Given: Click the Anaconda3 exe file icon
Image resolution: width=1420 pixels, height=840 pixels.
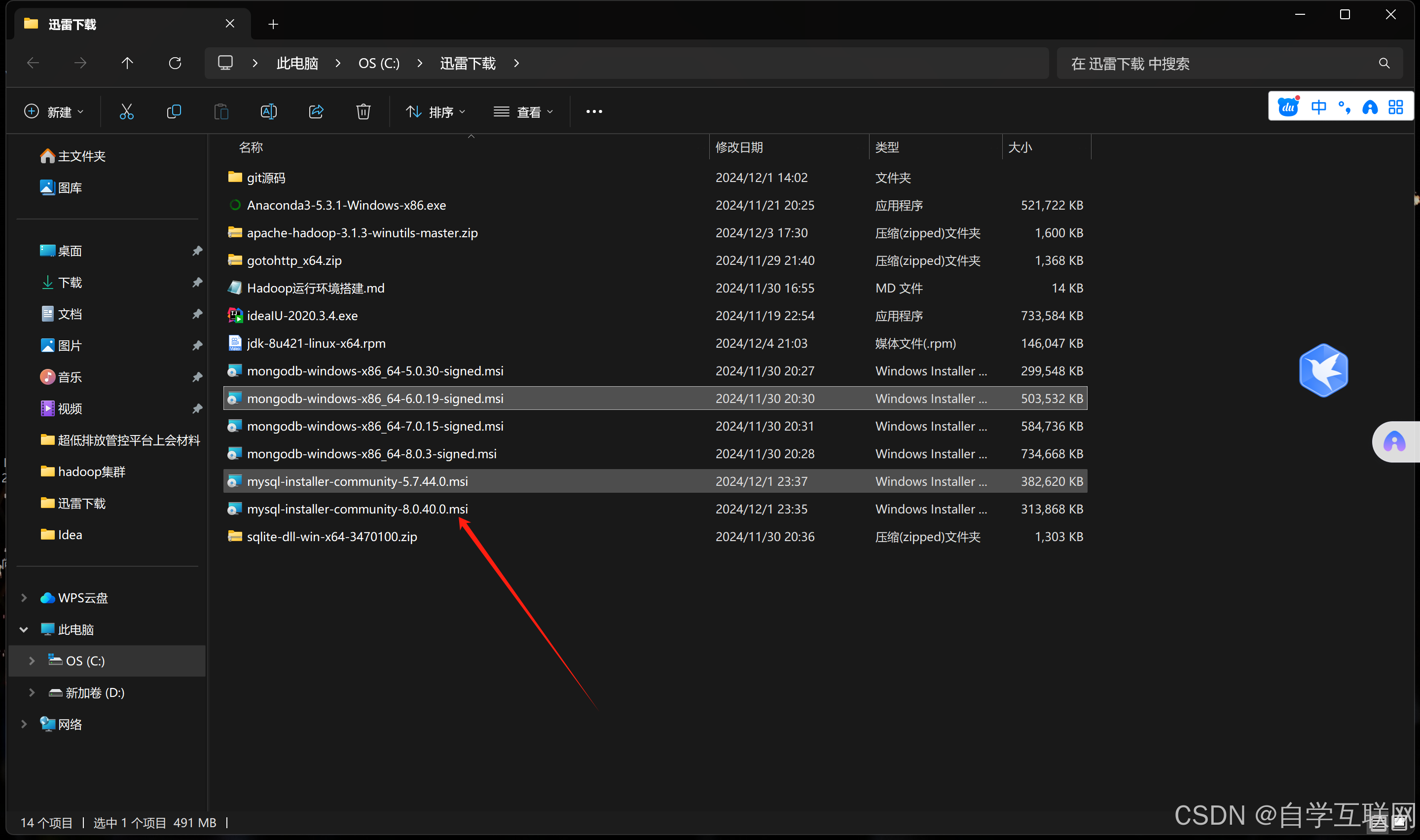Looking at the screenshot, I should (x=235, y=205).
